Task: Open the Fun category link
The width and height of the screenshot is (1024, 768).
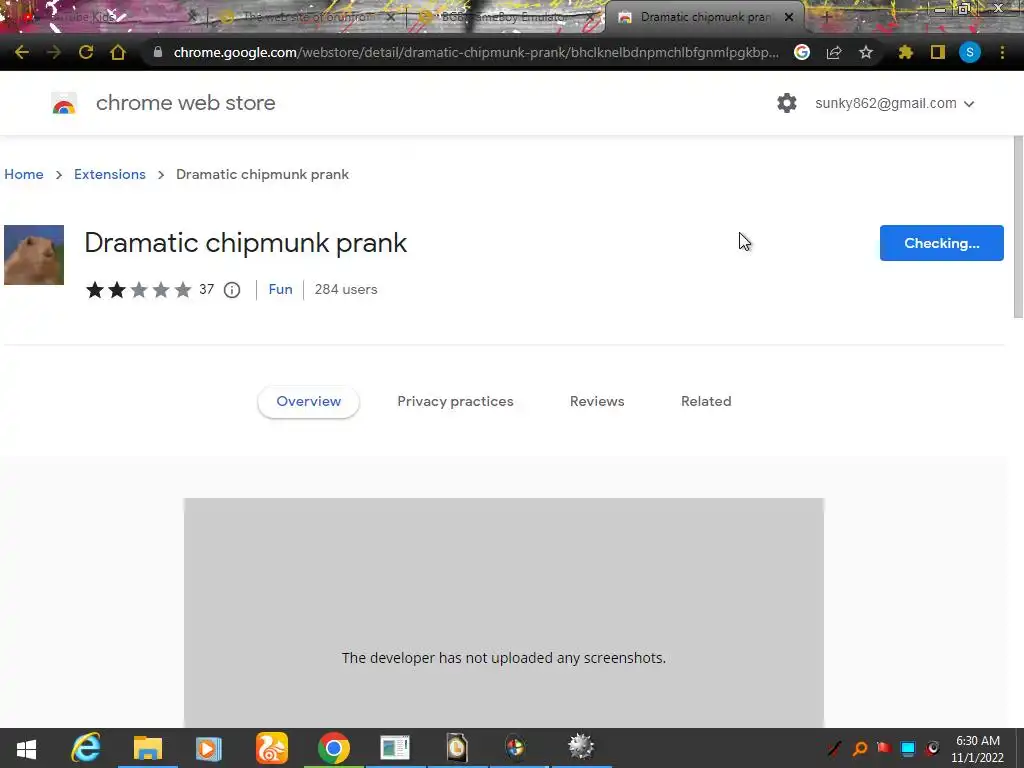Action: tap(280, 289)
